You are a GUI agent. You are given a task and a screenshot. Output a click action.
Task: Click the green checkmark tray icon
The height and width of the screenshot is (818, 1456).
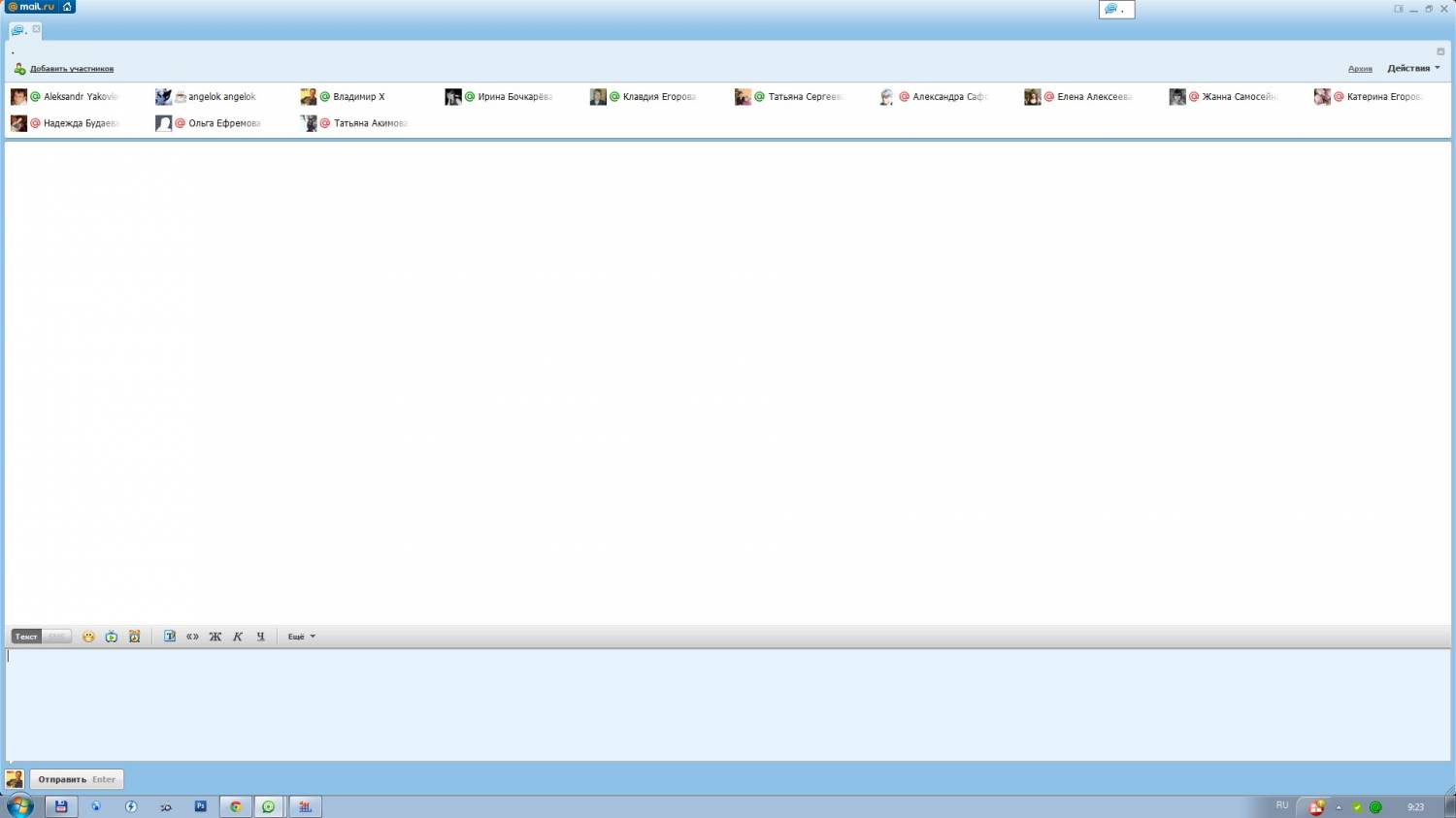pyautogui.click(x=1357, y=807)
